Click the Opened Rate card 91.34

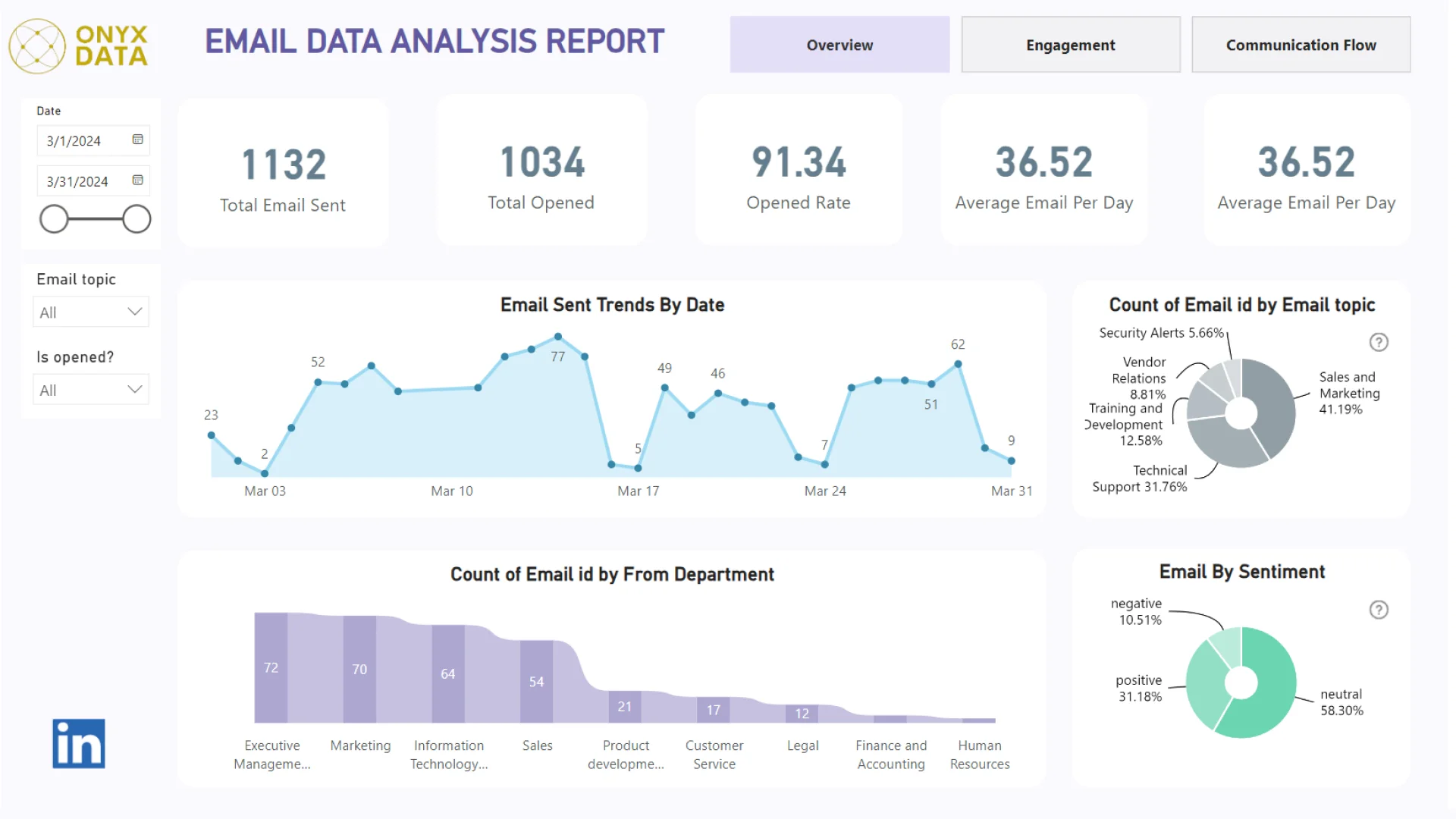799,170
